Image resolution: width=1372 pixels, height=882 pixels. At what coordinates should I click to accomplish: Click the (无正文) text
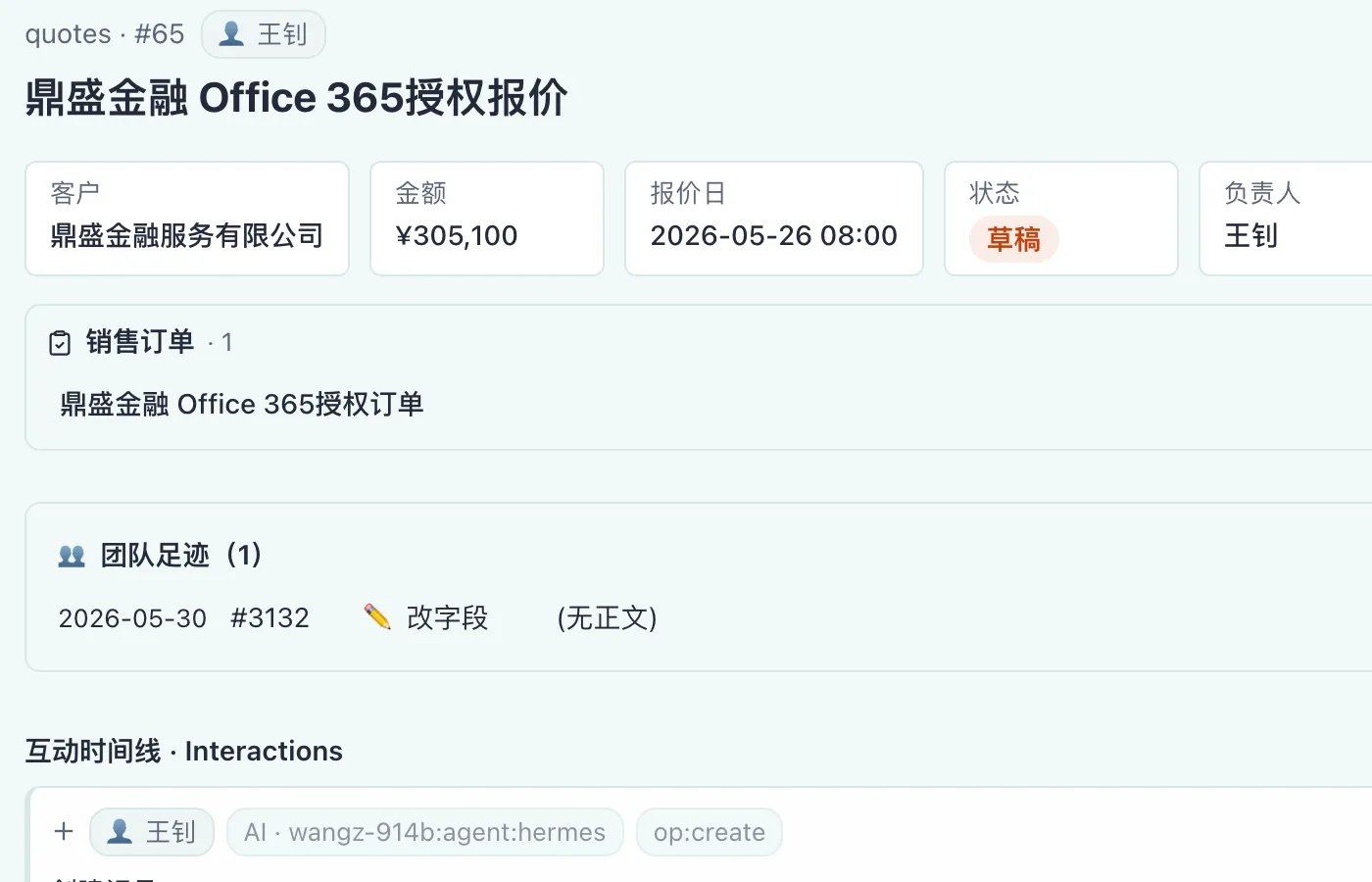607,618
